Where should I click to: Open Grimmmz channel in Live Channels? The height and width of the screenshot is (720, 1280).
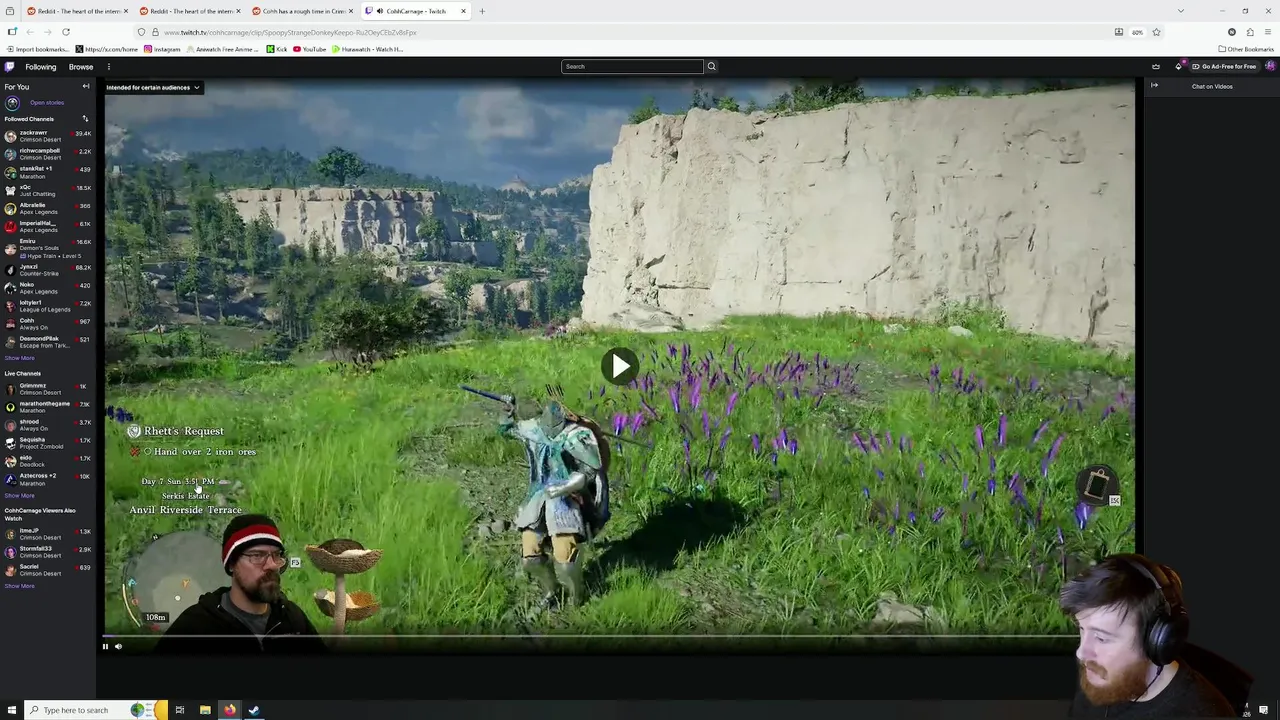pyautogui.click(x=48, y=389)
